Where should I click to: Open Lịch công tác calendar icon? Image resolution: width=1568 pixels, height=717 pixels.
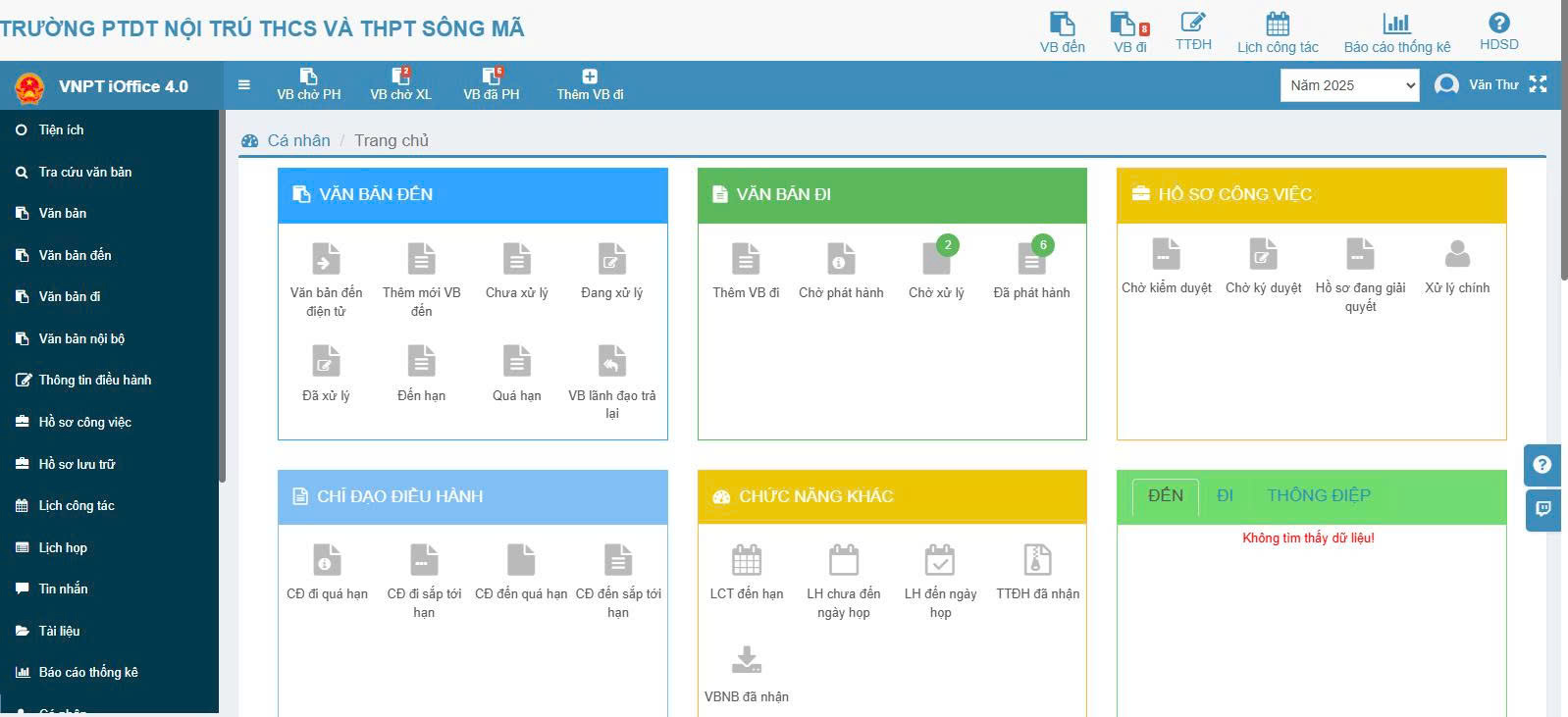coord(1277,25)
